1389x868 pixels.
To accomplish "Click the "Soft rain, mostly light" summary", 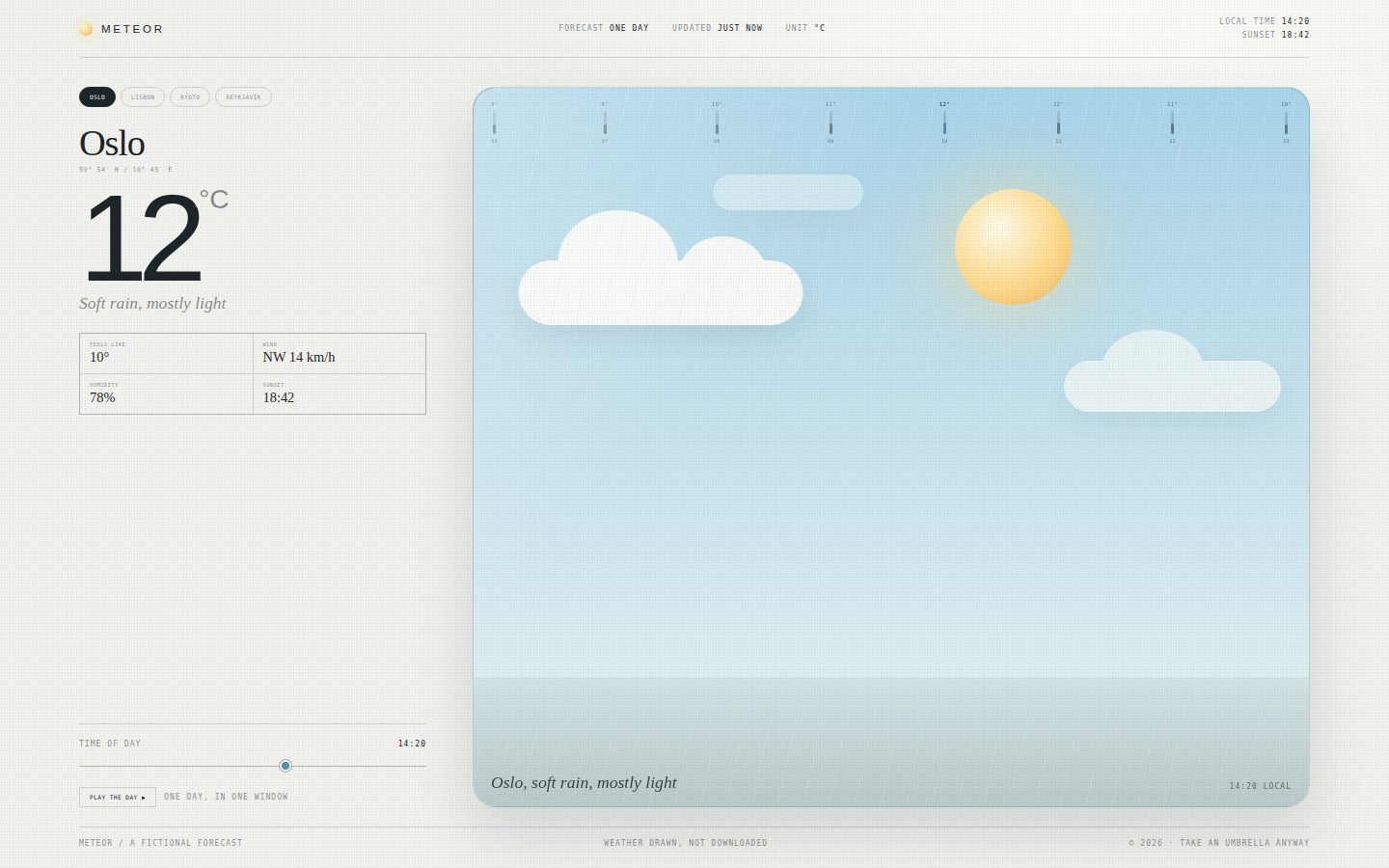I will (152, 304).
